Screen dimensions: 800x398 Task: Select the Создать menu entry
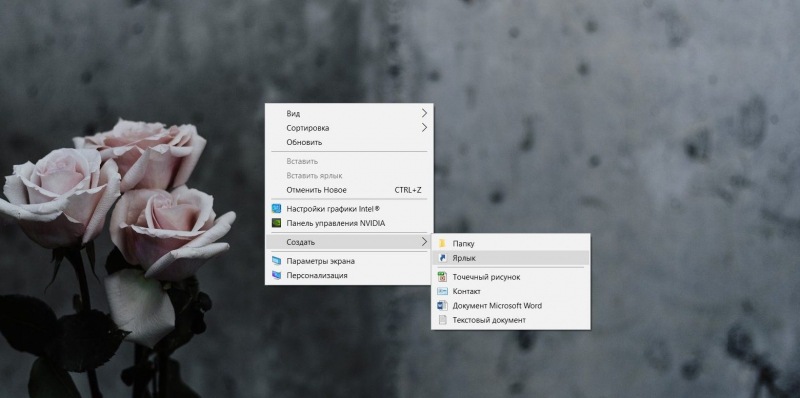pyautogui.click(x=349, y=242)
